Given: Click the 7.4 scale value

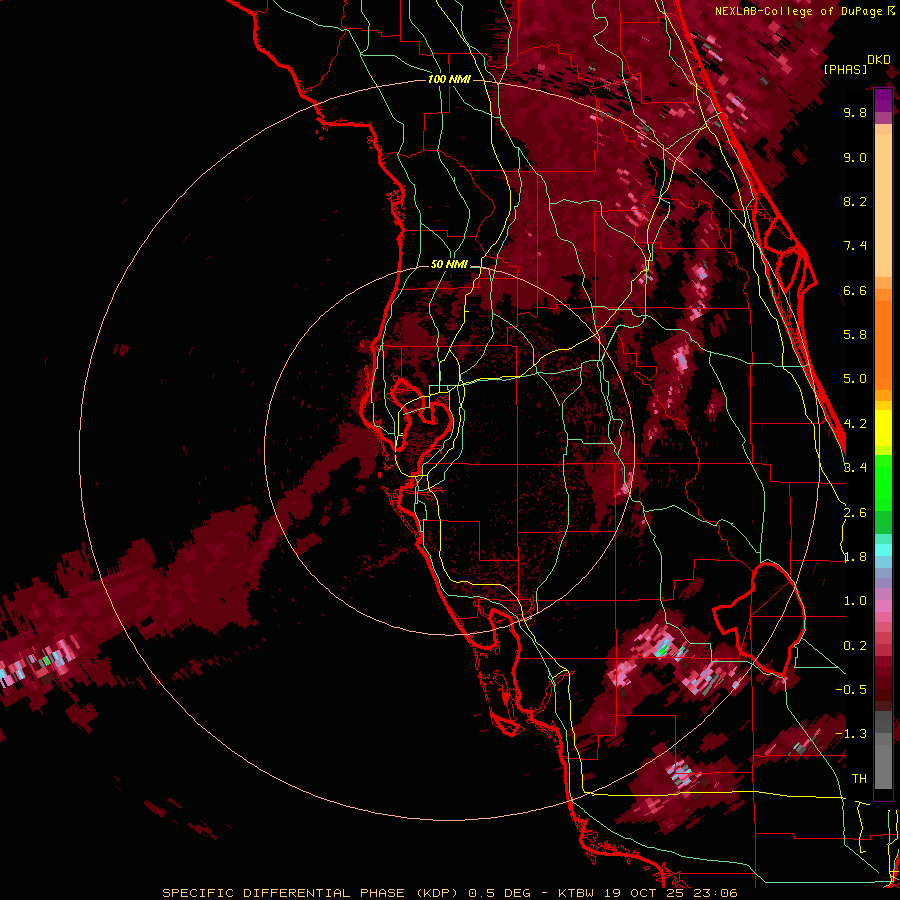Looking at the screenshot, I should 855,246.
